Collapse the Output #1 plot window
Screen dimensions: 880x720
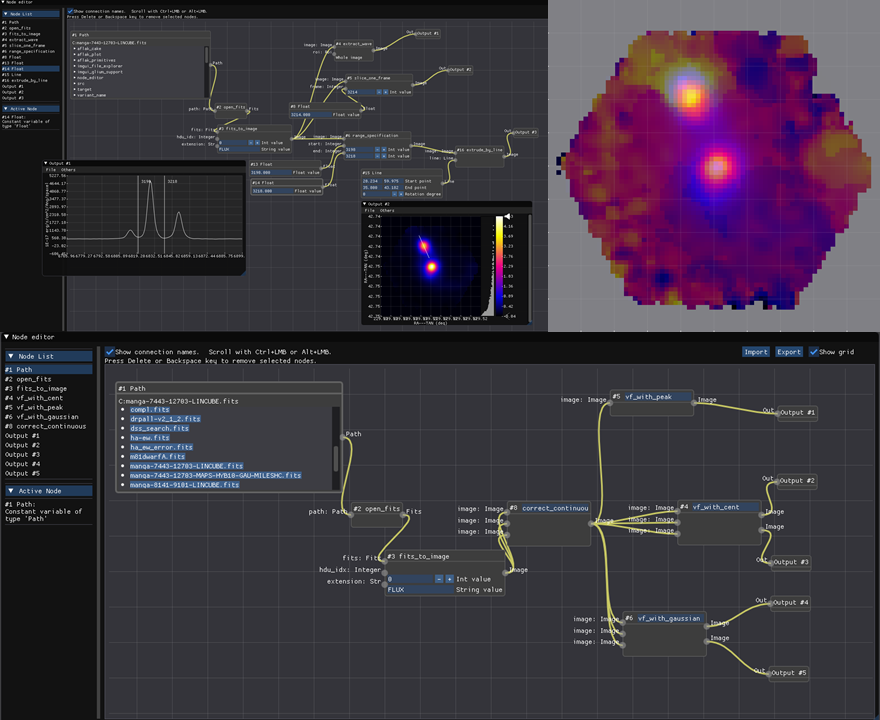pos(47,162)
